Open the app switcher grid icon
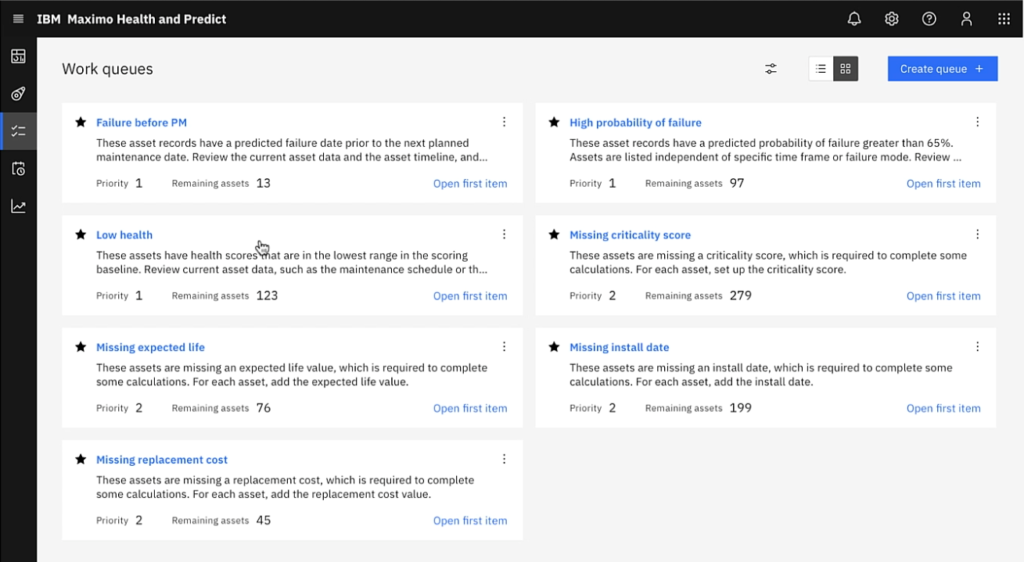The image size is (1024, 562). (x=1003, y=19)
